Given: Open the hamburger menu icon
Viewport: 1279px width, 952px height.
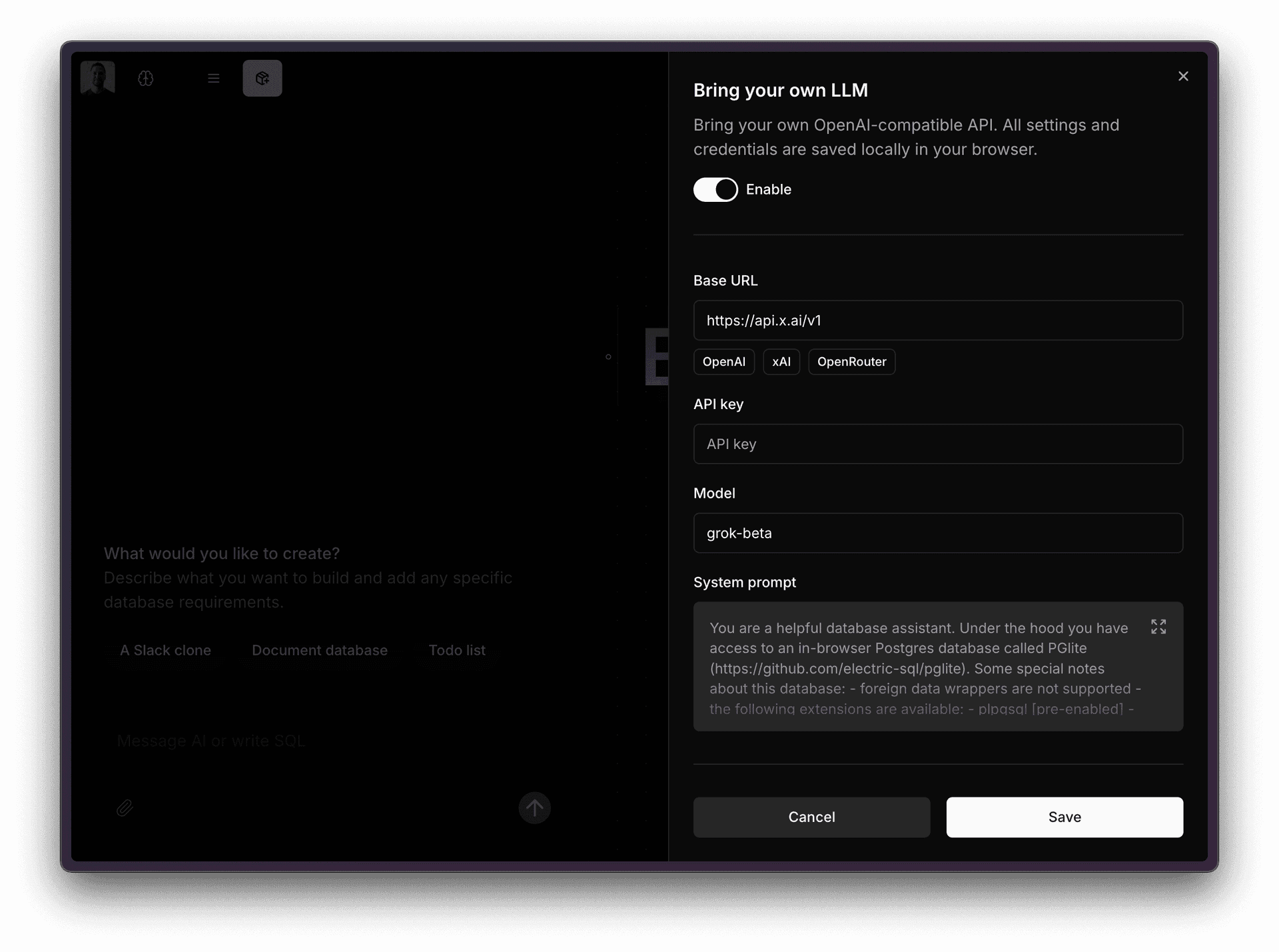Looking at the screenshot, I should [x=213, y=79].
